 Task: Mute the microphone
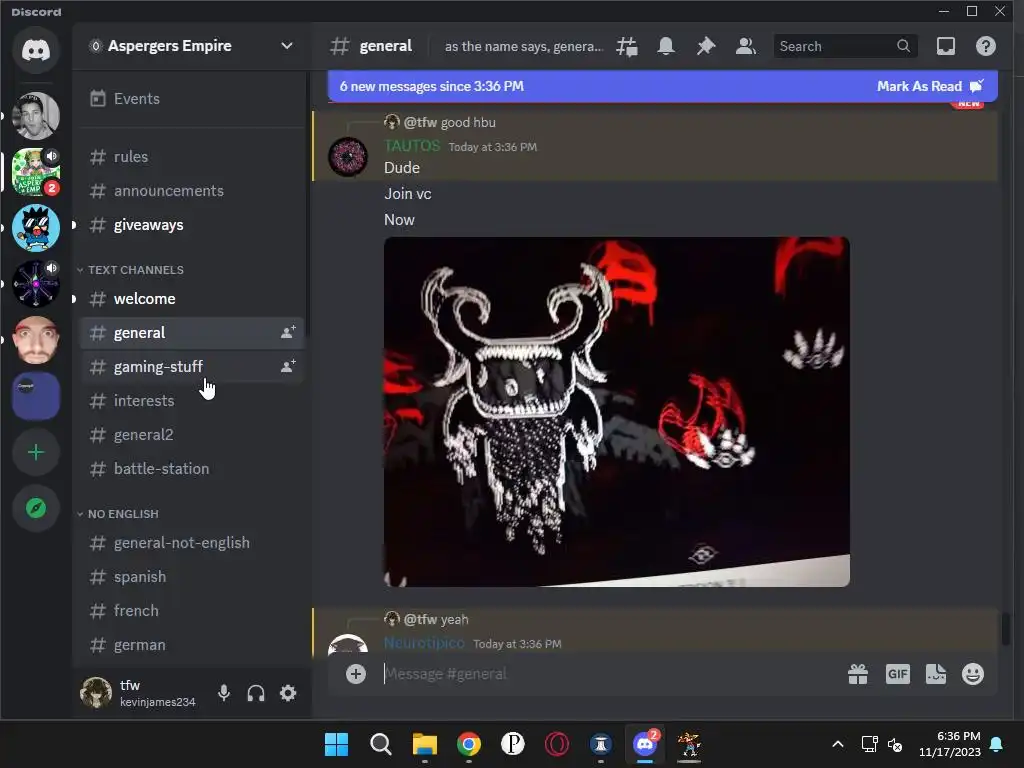pyautogui.click(x=223, y=693)
